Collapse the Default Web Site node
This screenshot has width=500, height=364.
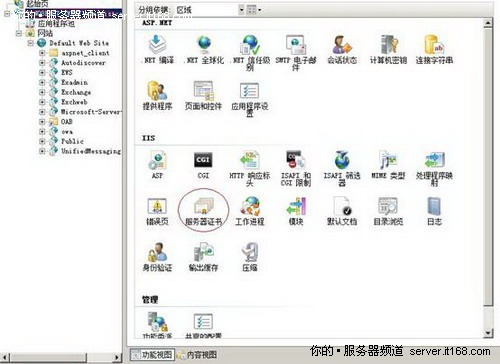[x=31, y=43]
